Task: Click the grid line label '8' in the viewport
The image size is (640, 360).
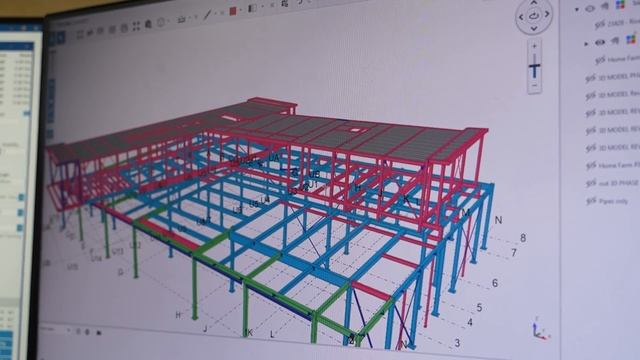Action: pyautogui.click(x=523, y=238)
